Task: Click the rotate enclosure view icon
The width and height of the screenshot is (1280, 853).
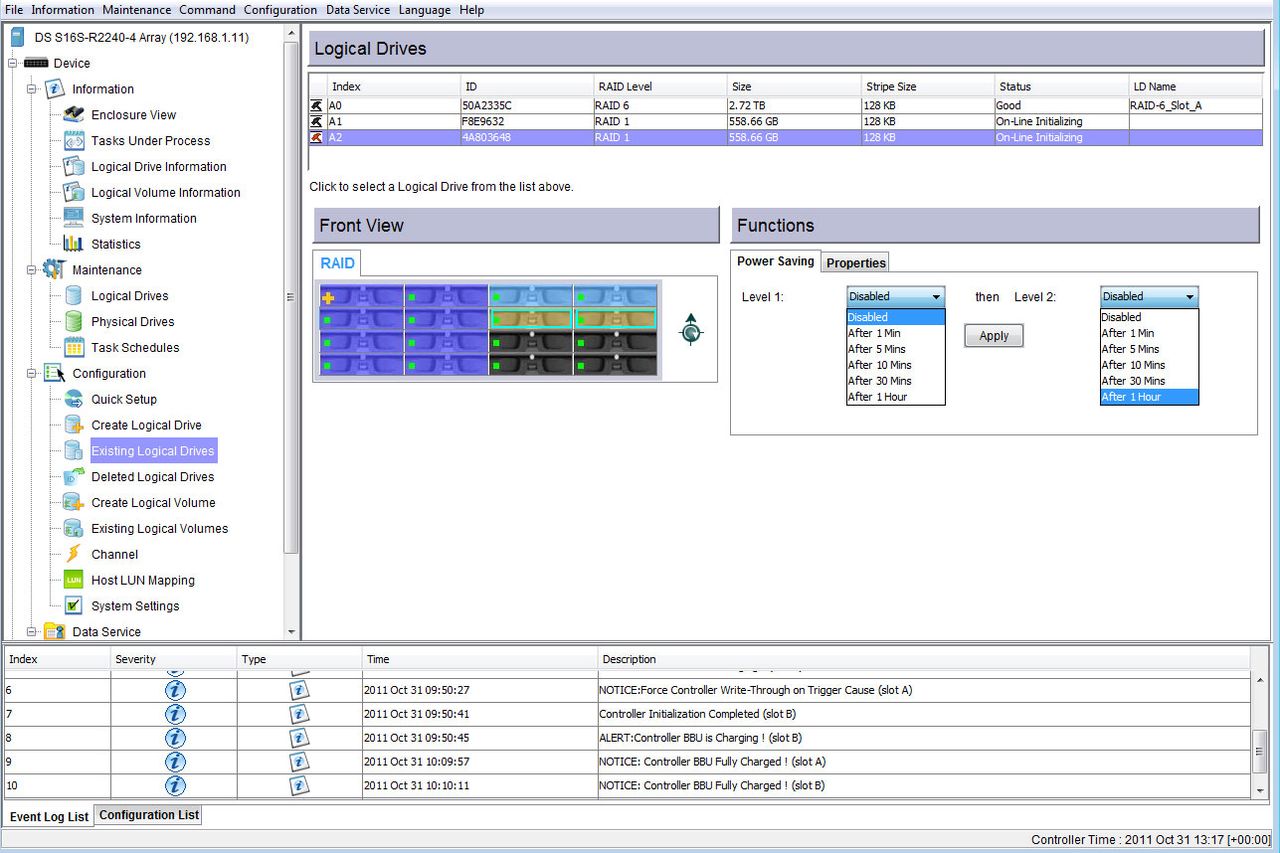Action: pos(690,329)
